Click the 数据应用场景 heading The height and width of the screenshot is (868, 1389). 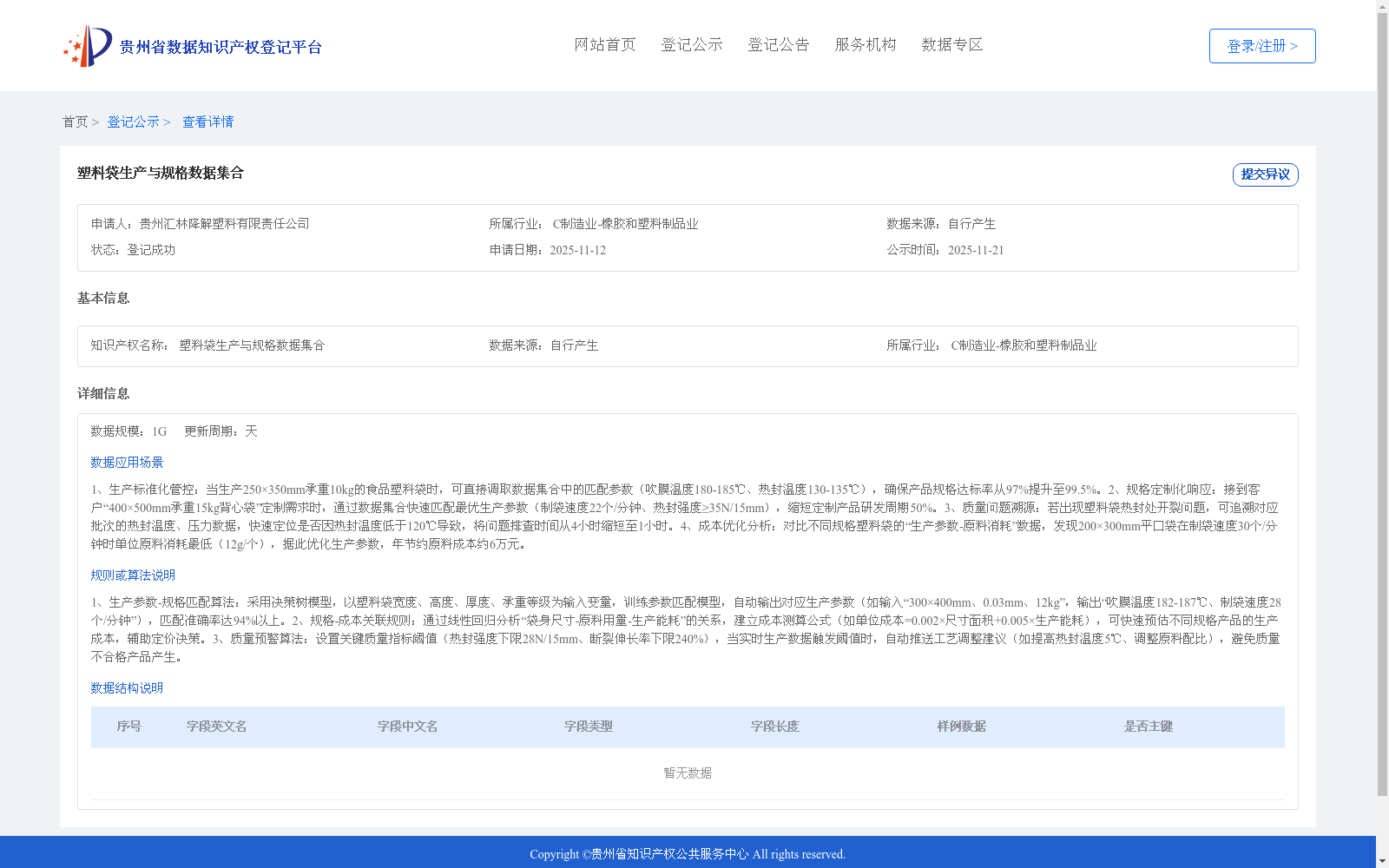(127, 463)
